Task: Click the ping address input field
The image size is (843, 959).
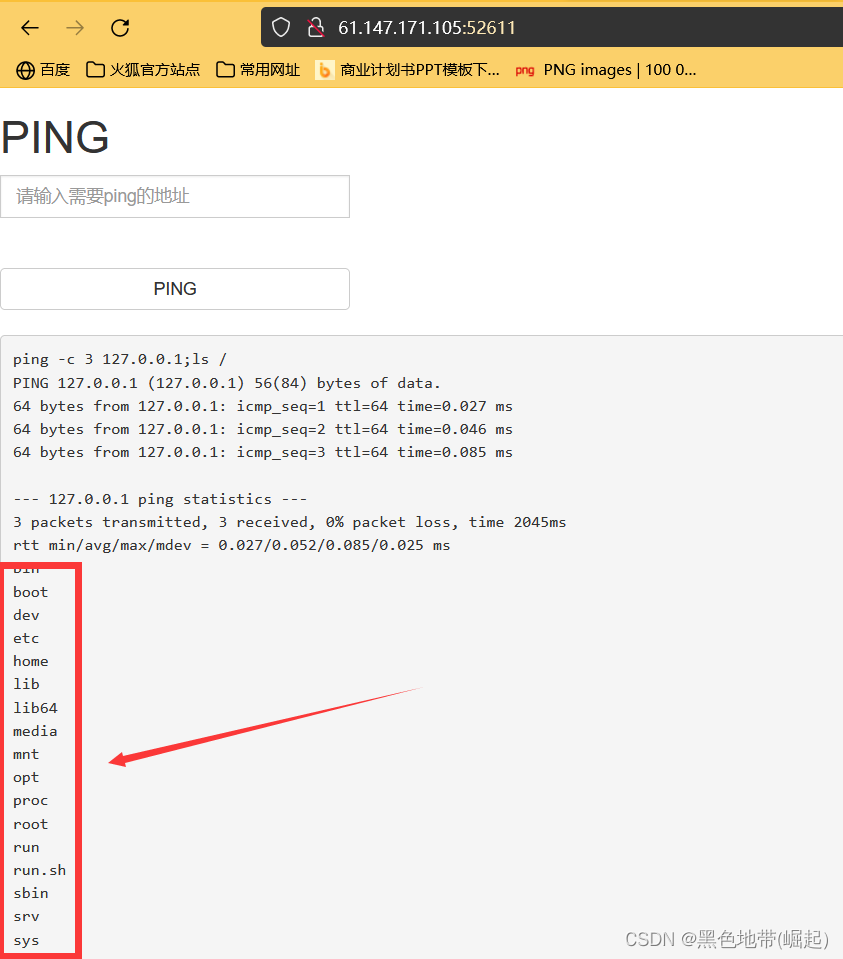Action: coord(175,196)
